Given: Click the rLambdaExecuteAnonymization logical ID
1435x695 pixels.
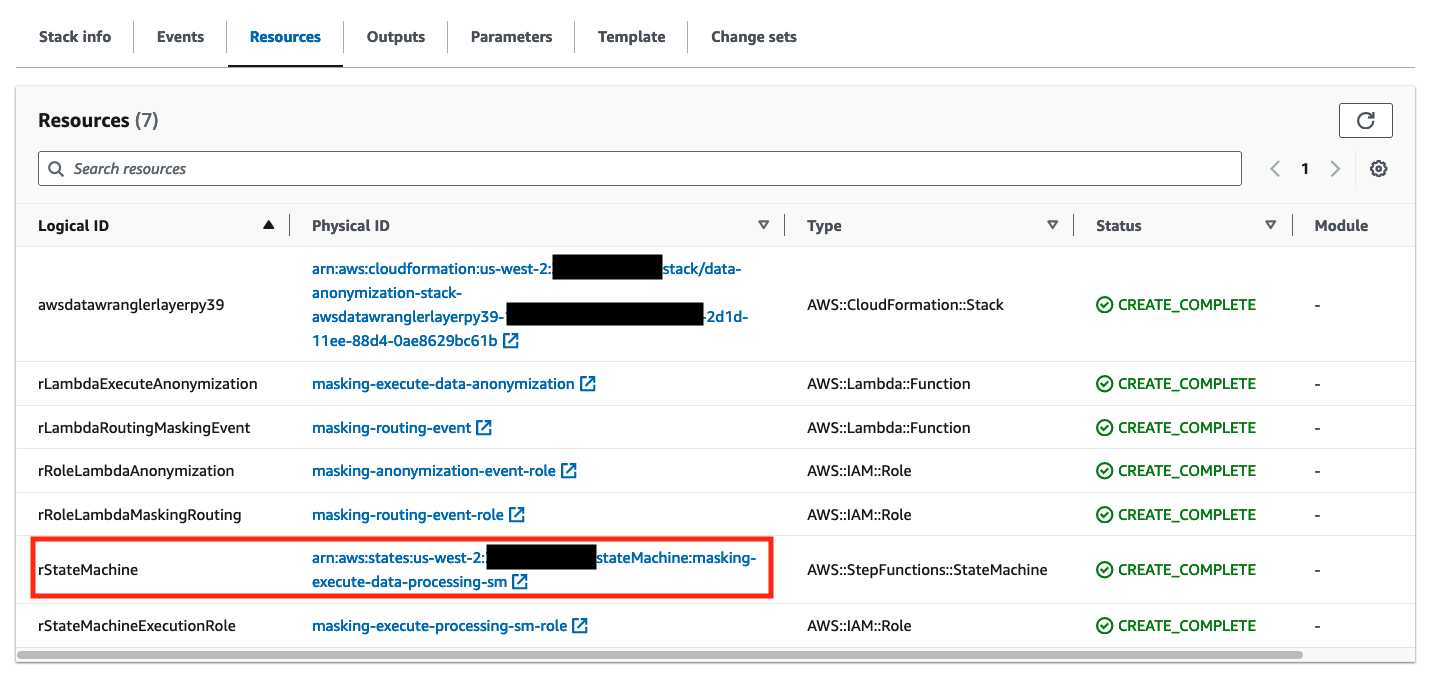Looking at the screenshot, I should click(x=148, y=384).
